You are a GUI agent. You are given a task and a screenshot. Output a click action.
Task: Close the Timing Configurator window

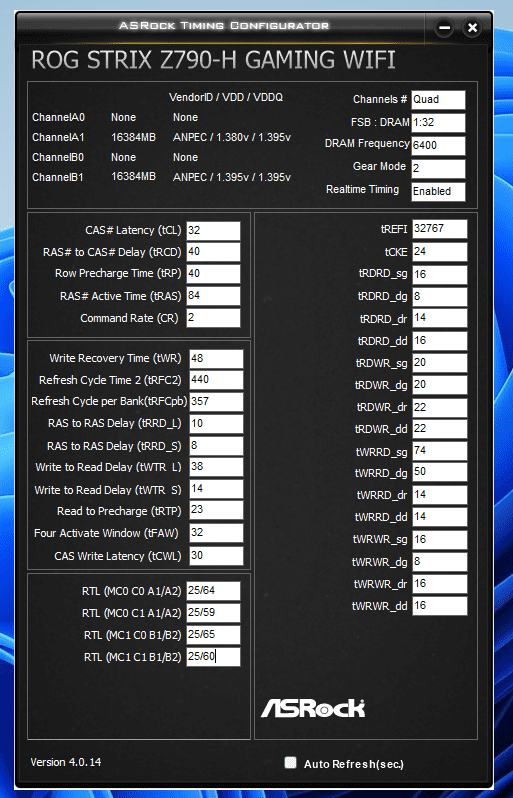click(472, 27)
